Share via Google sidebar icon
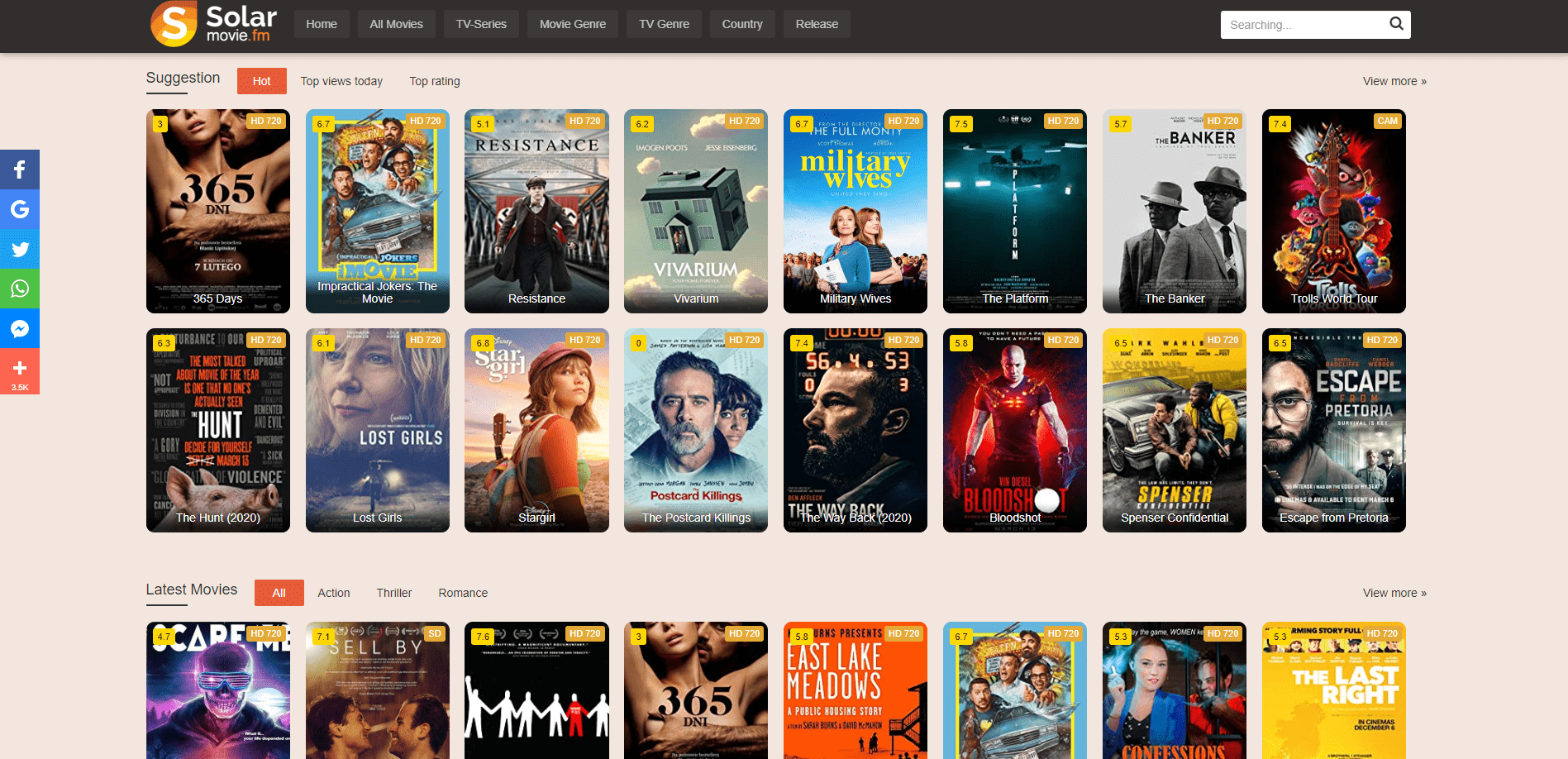Screen dimensions: 1568x759 20,209
